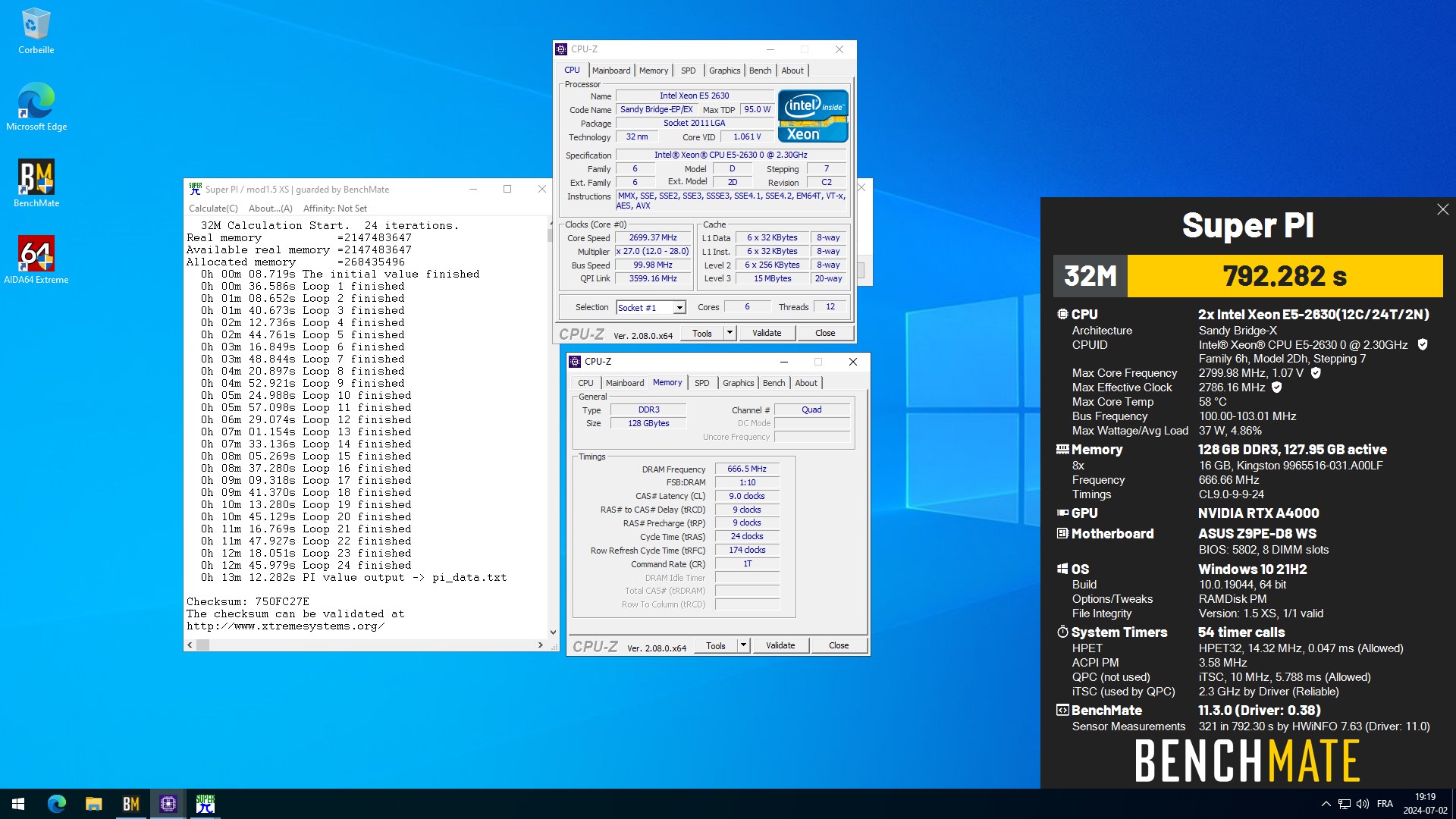
Task: Click Super PI vertical scrollbar down arrow
Action: pyautogui.click(x=553, y=632)
